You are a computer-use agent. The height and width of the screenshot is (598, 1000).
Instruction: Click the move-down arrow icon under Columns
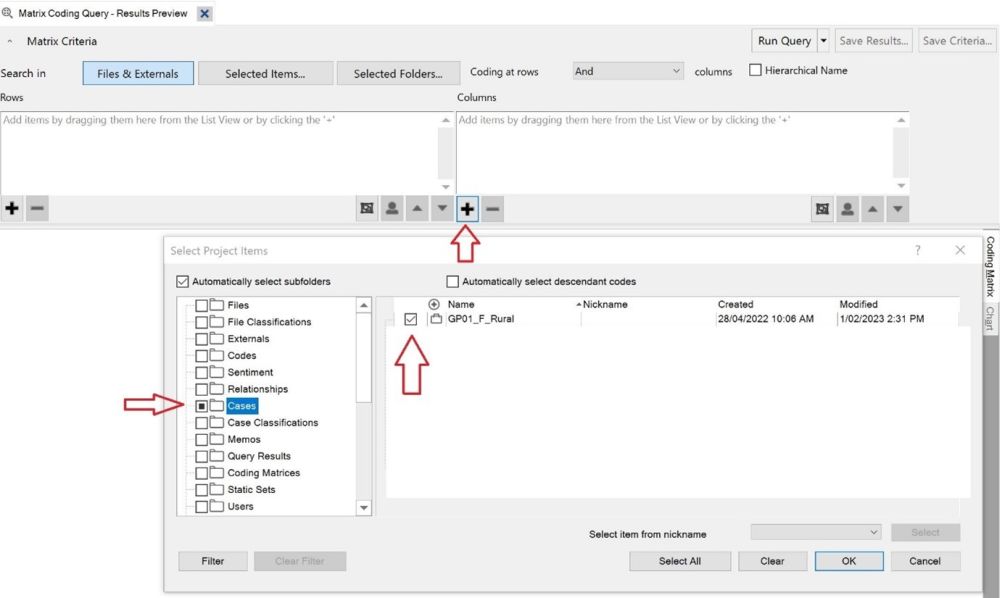coord(898,209)
